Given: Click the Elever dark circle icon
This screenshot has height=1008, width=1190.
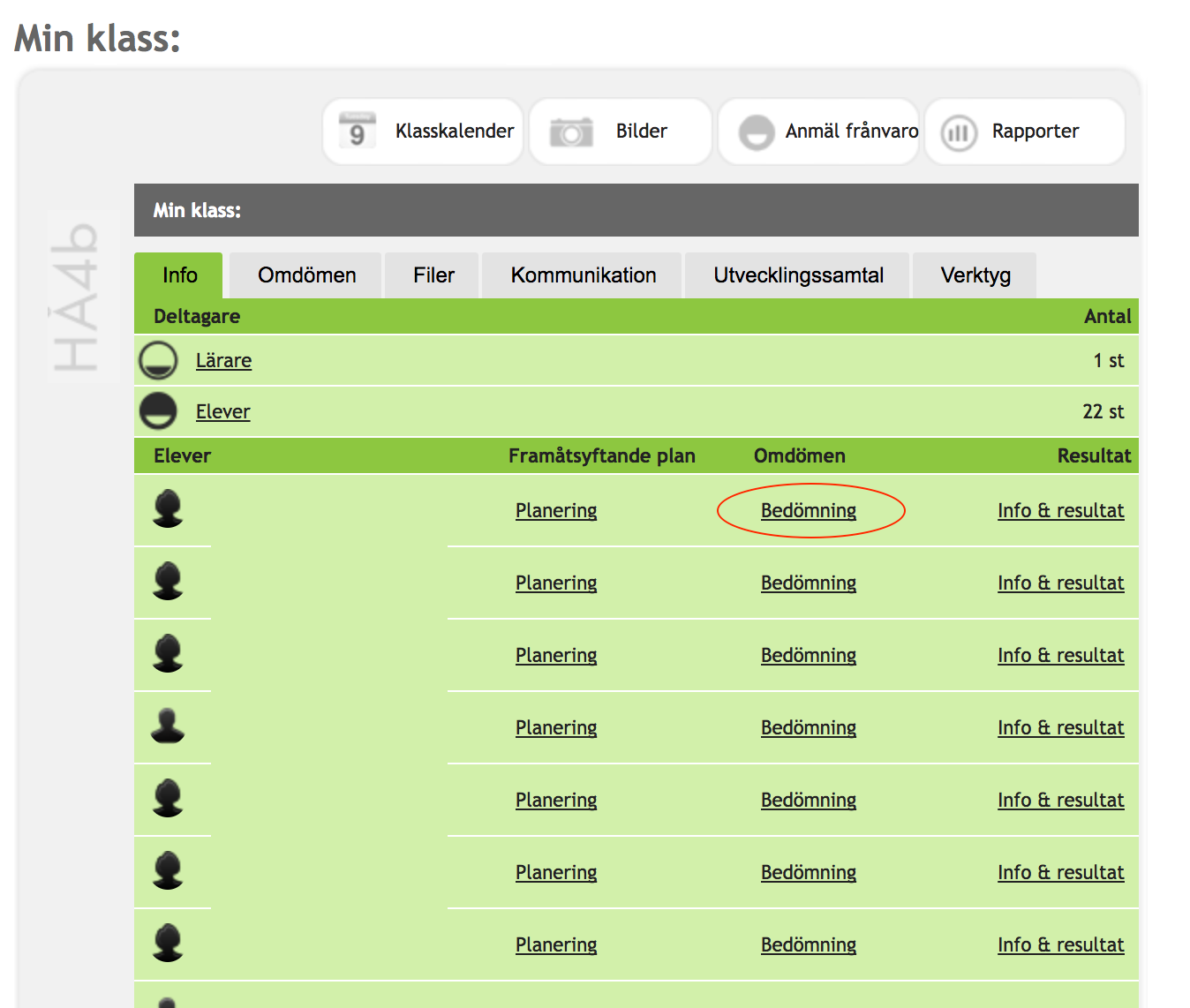Looking at the screenshot, I should click(x=158, y=411).
